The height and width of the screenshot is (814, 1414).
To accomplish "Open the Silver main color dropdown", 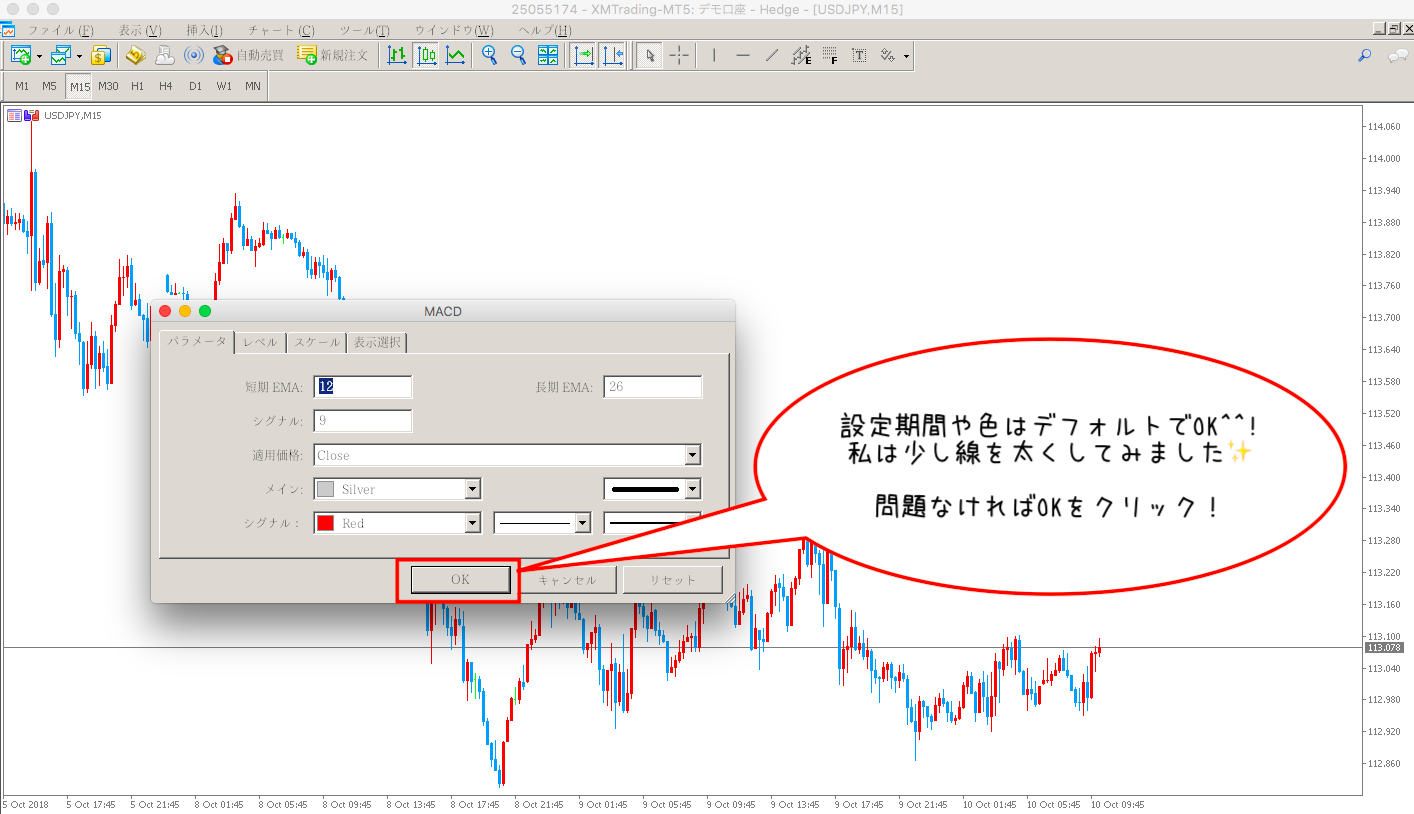I will [473, 489].
